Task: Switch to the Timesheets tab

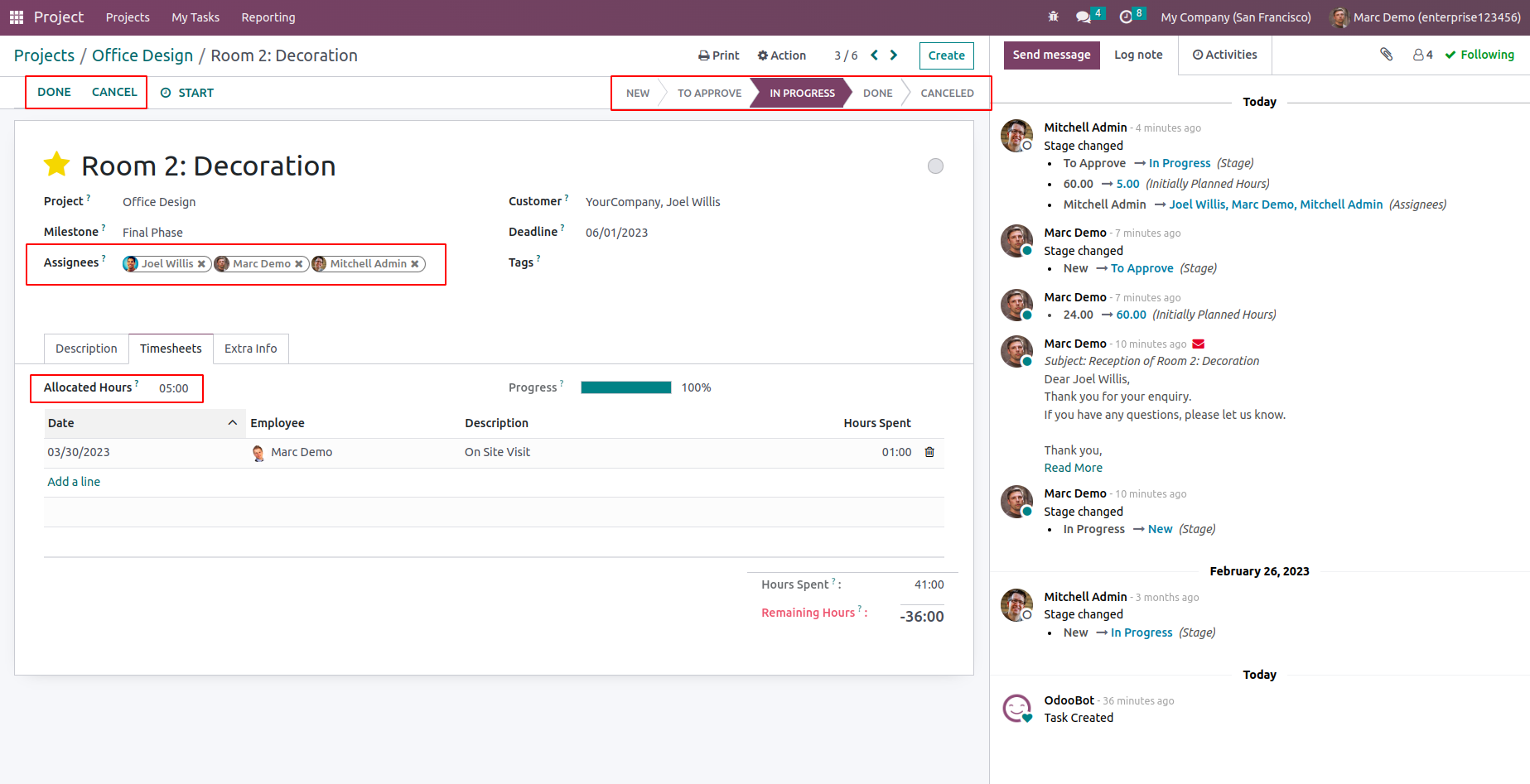Action: click(171, 349)
